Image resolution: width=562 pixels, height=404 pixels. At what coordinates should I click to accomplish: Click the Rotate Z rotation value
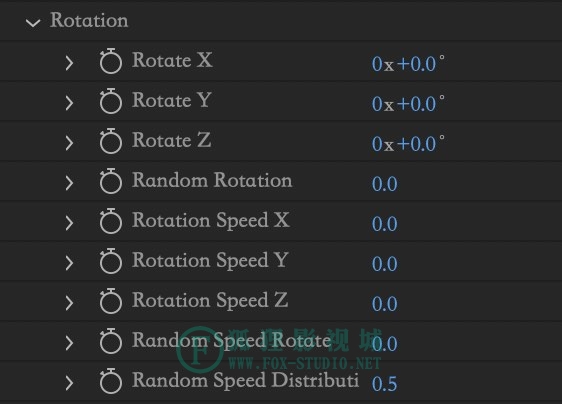point(408,143)
